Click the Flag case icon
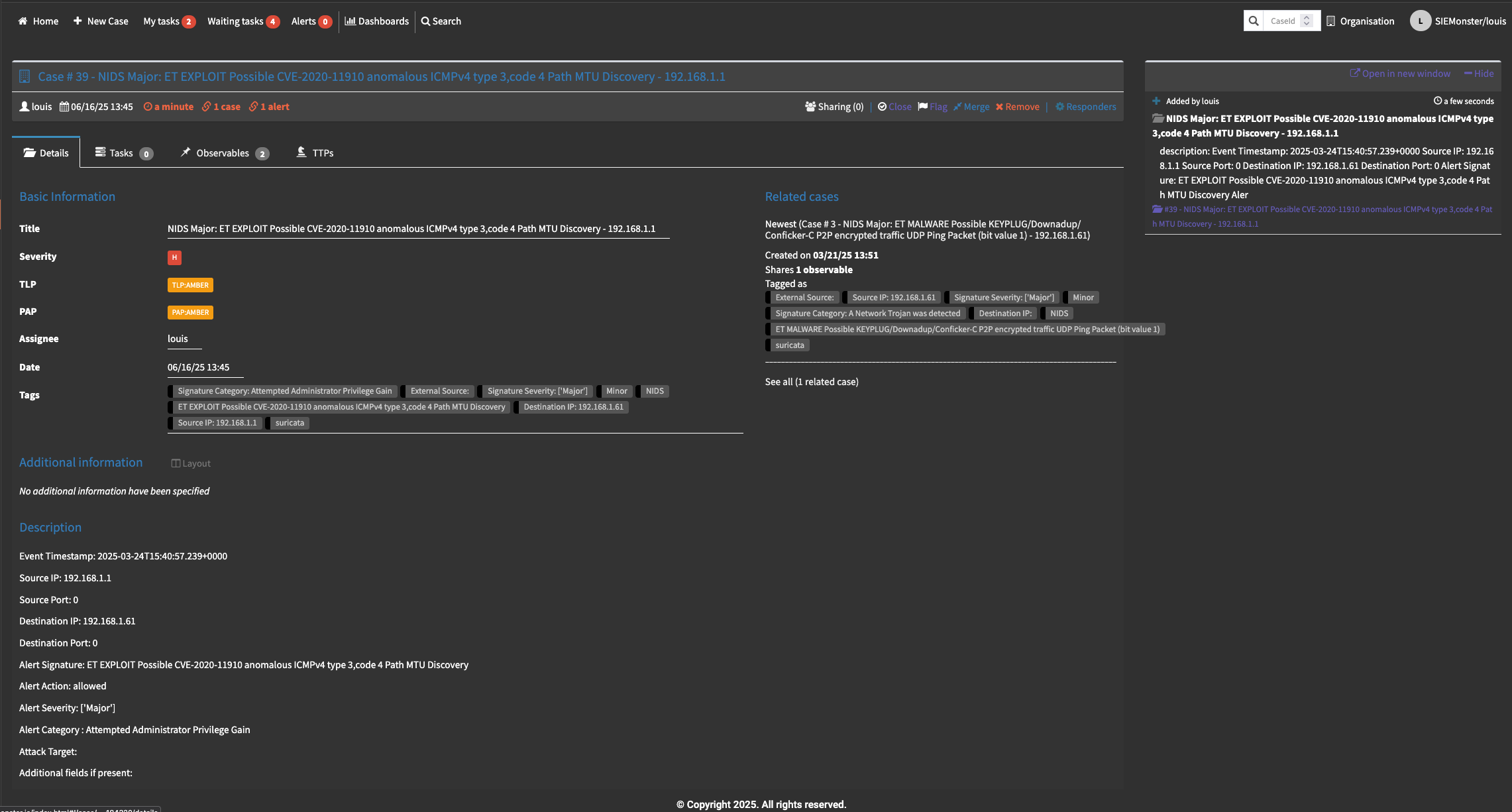Screen dimensions: 1512x812 923,107
